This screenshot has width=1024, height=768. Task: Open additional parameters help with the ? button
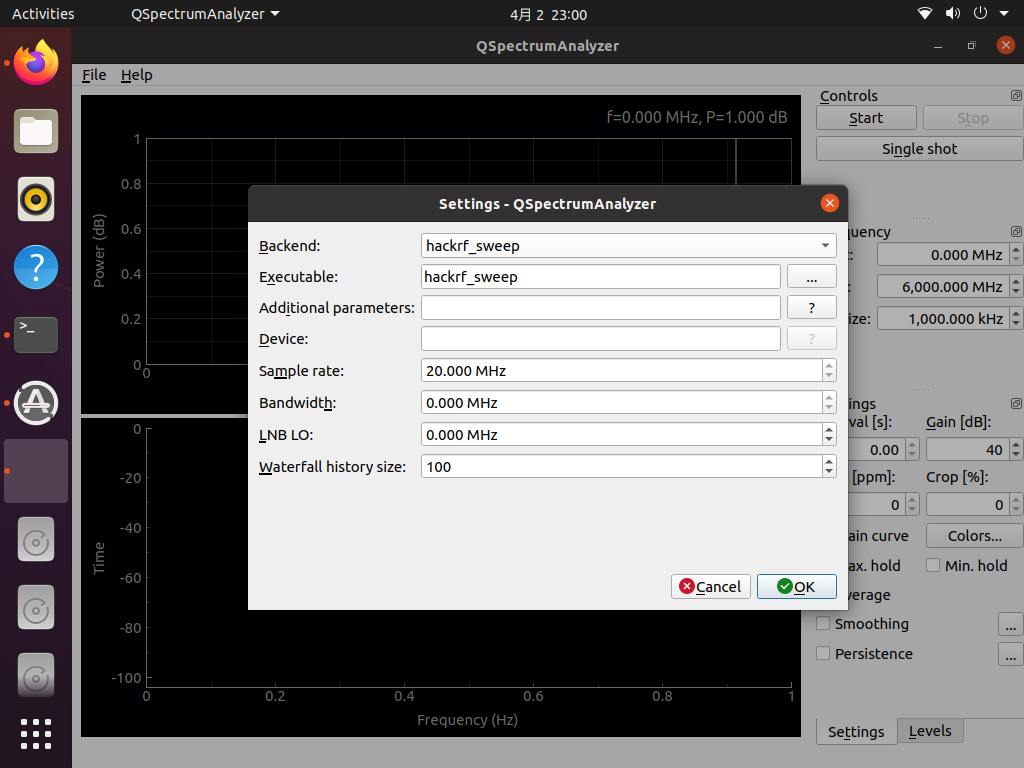click(x=811, y=307)
